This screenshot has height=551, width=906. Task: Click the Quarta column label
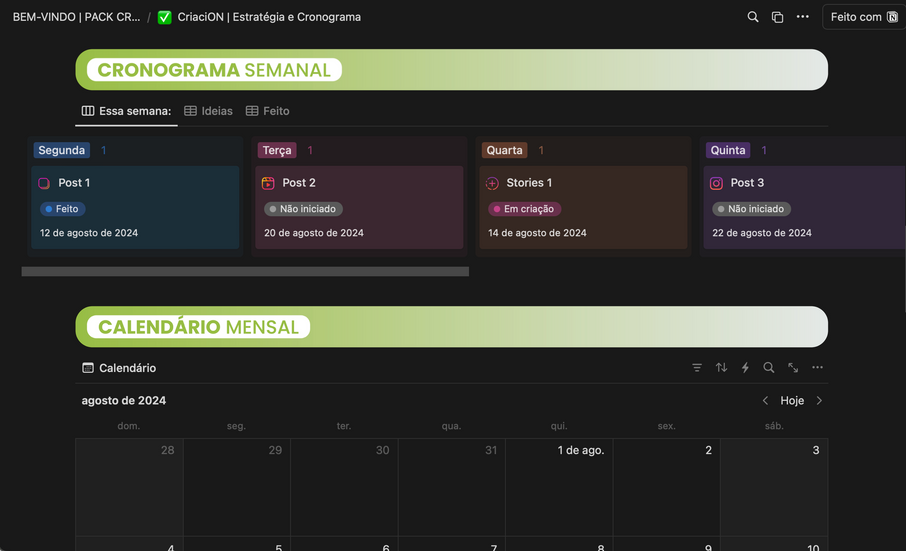tap(504, 150)
